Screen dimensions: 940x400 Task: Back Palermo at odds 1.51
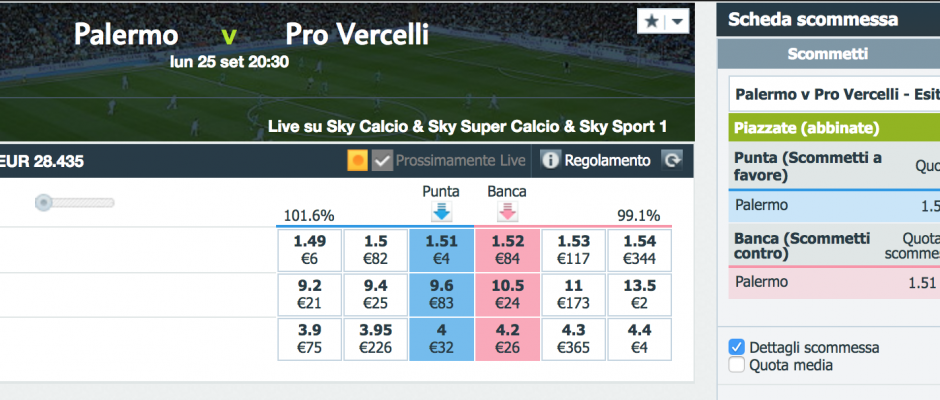[441, 250]
